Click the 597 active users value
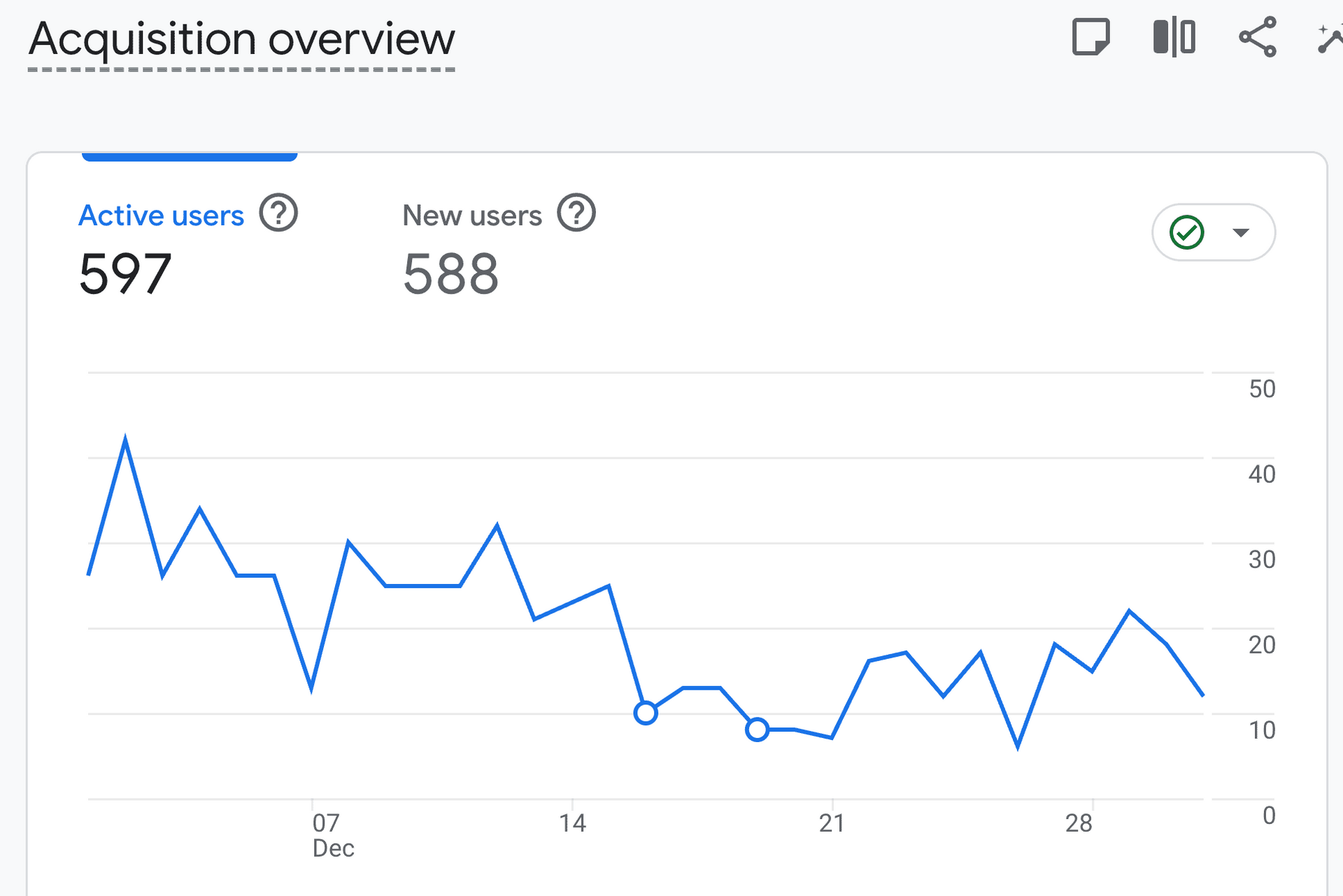 tap(125, 274)
